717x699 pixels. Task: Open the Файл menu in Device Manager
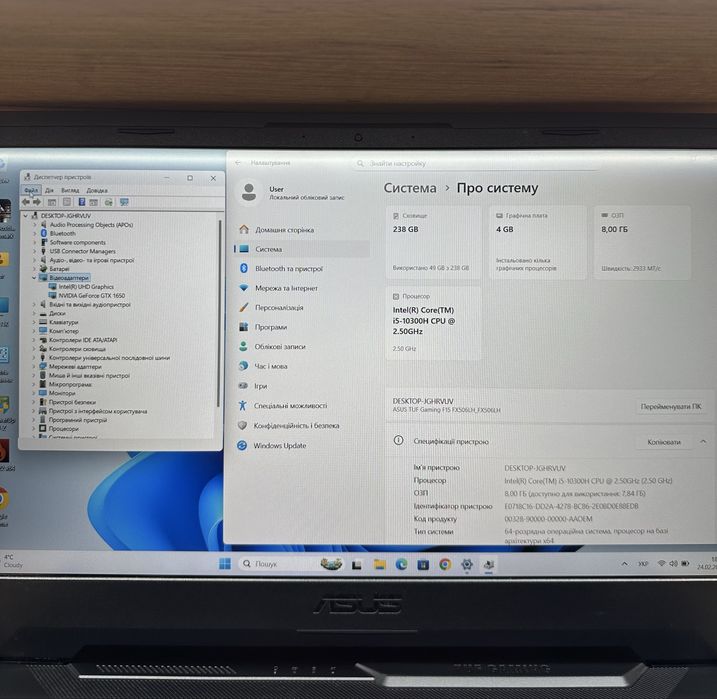[x=31, y=190]
